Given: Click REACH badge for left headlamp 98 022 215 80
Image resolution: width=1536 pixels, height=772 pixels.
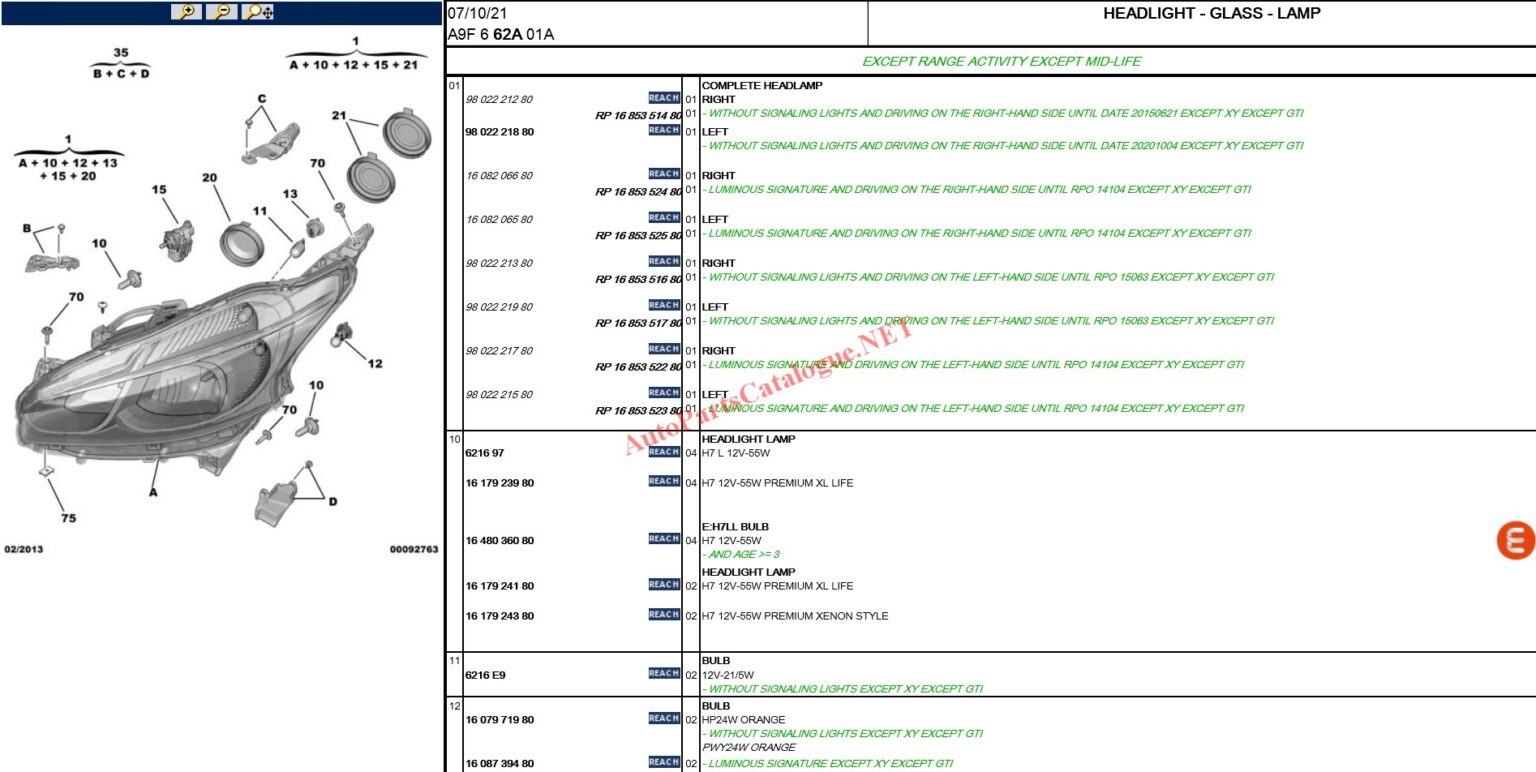Looking at the screenshot, I should pyautogui.click(x=662, y=392).
